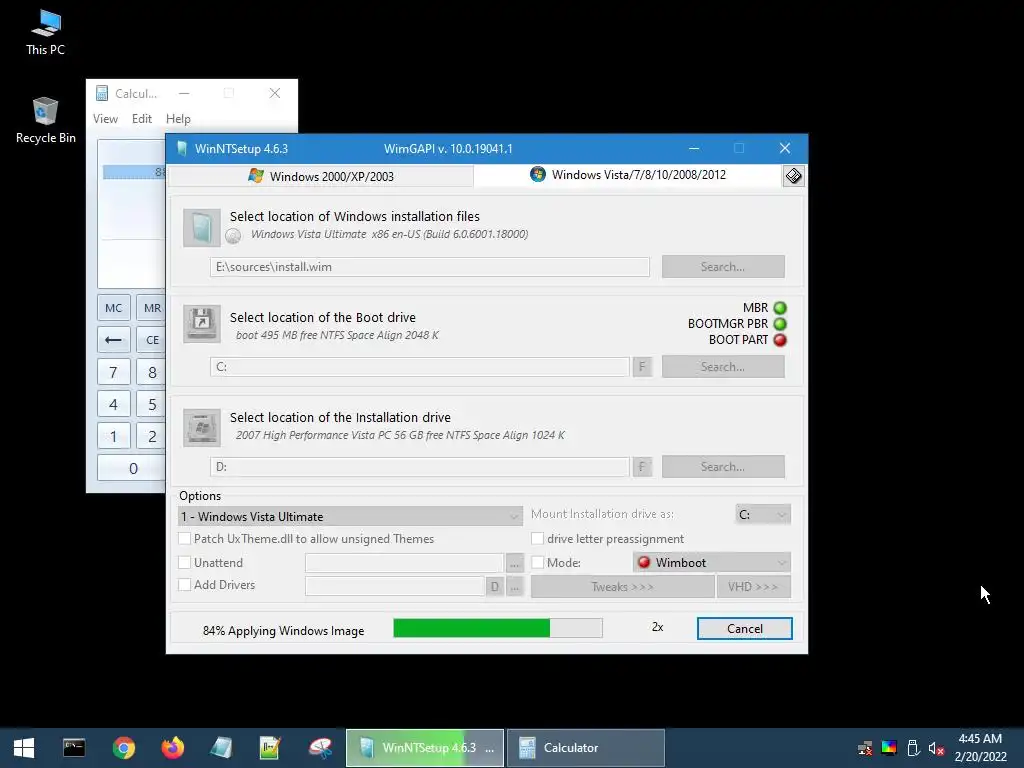Viewport: 1024px width, 768px height.
Task: Toggle the Mode checkbox
Action: click(537, 562)
